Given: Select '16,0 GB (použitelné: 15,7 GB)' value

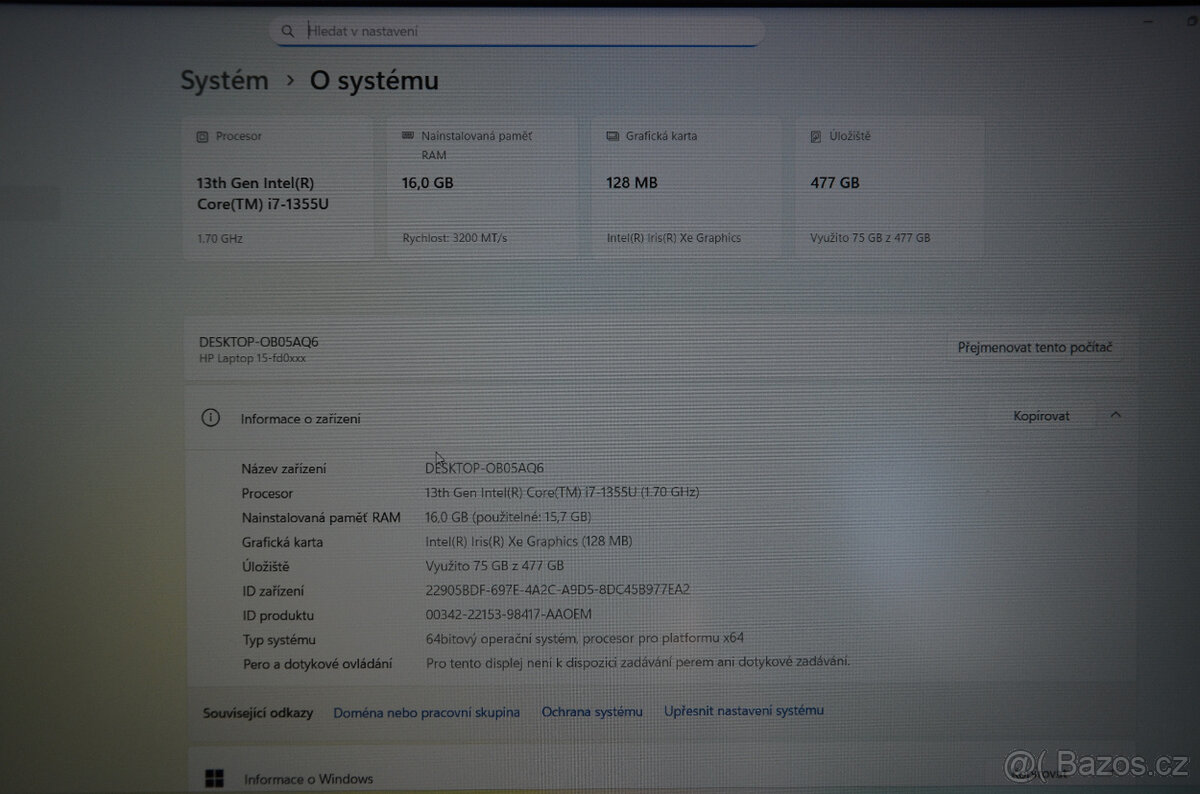Looking at the screenshot, I should click(x=508, y=517).
